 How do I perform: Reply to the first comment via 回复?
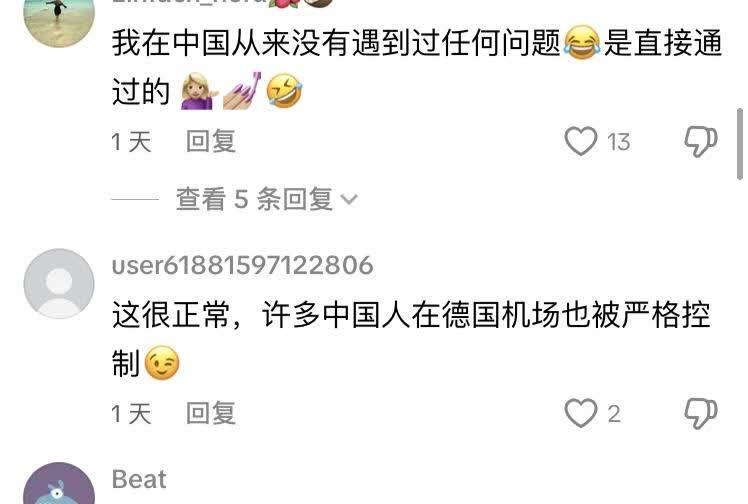click(x=210, y=142)
